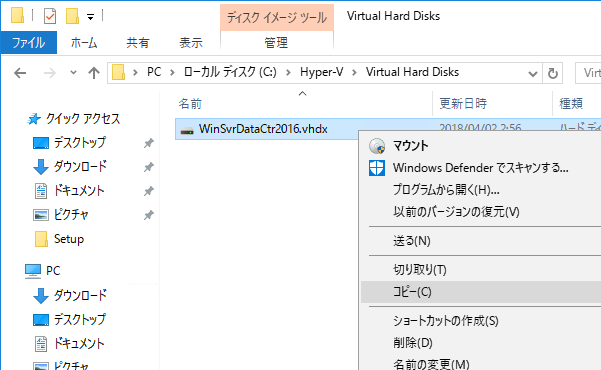Choose マウント from the context menu
The height and width of the screenshot is (370, 601).
click(x=411, y=146)
